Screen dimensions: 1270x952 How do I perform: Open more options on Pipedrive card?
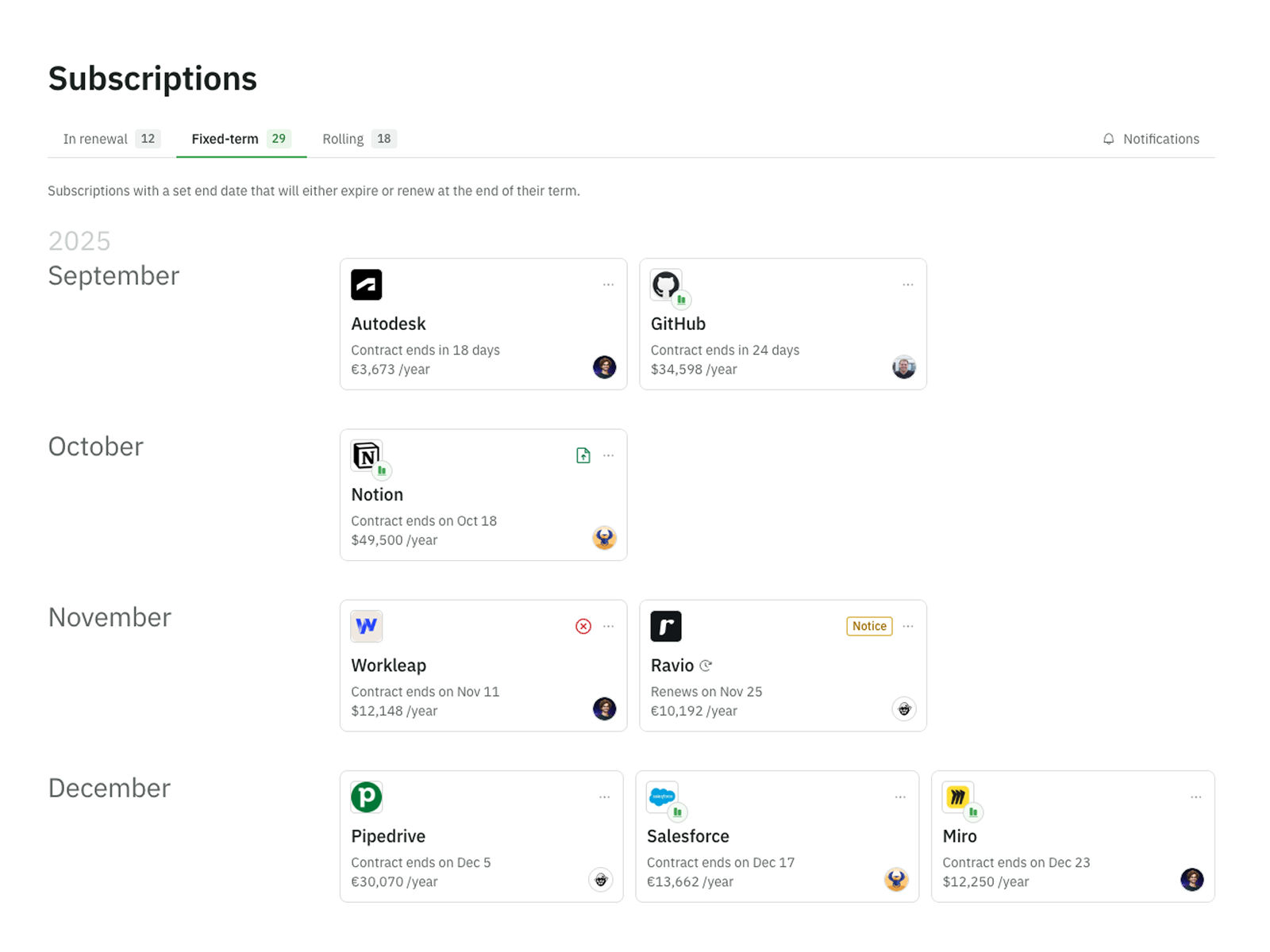point(604,797)
